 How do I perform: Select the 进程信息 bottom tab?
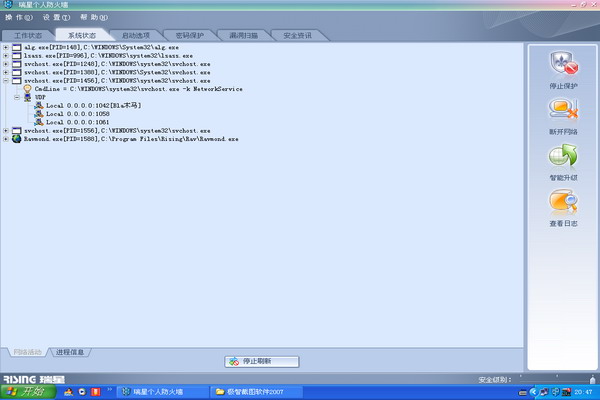70,352
